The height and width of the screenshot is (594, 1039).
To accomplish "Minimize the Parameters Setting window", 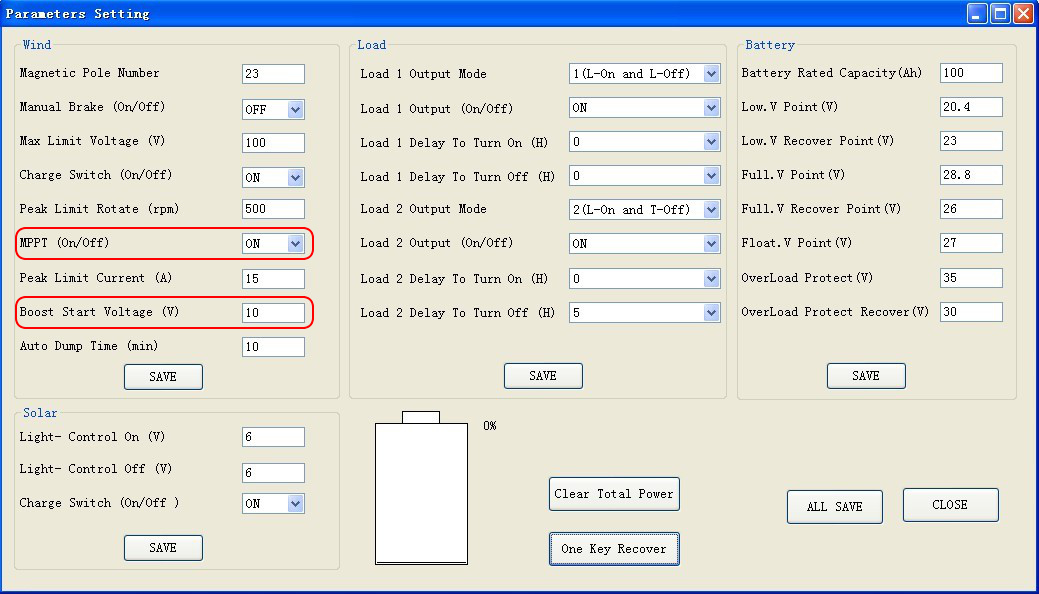I will pos(977,13).
